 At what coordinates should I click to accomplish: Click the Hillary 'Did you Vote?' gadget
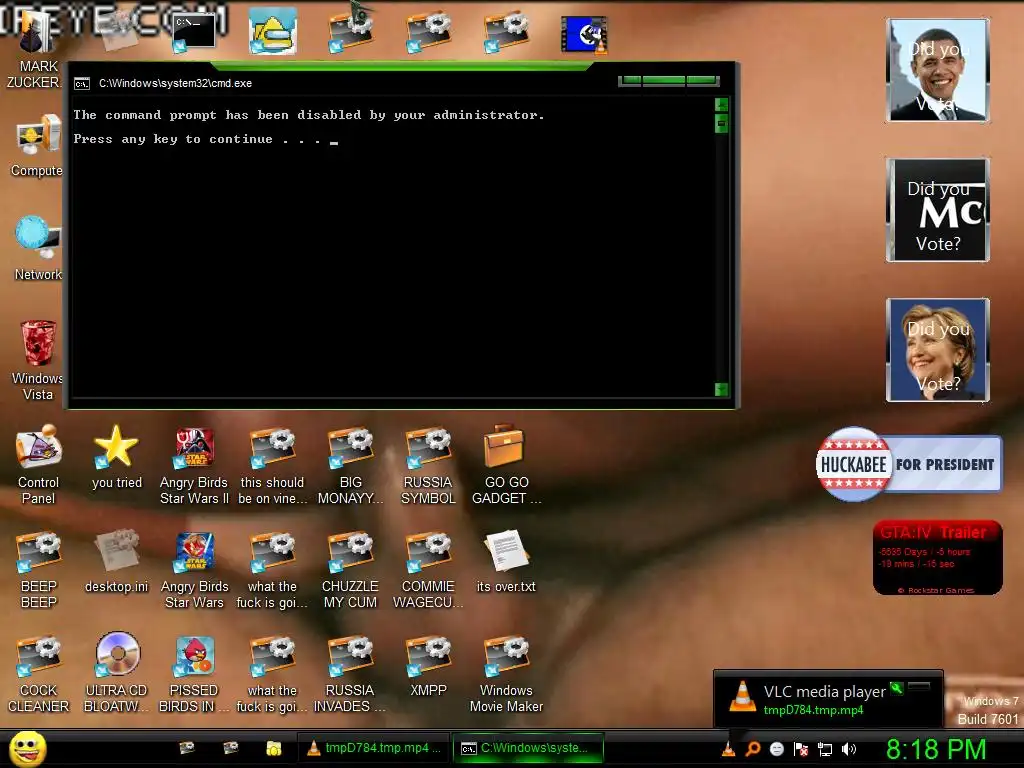click(937, 349)
